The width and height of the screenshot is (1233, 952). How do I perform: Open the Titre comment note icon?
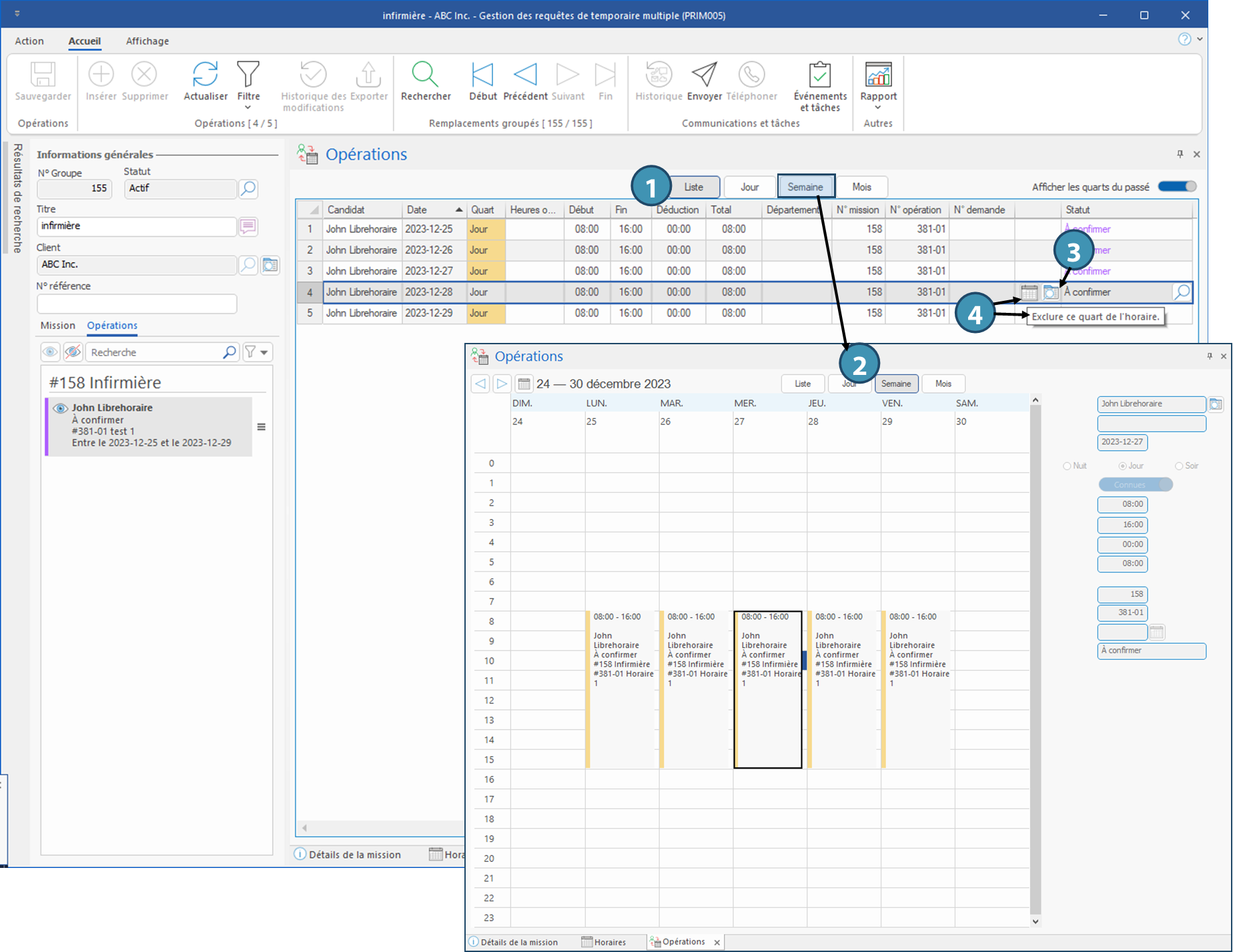248,227
